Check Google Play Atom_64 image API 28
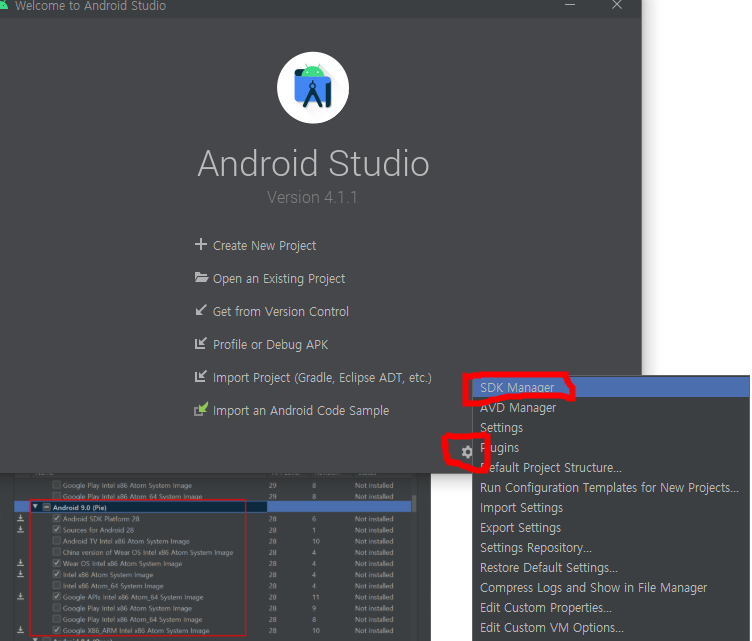The height and width of the screenshot is (641, 752). pyautogui.click(x=57, y=619)
